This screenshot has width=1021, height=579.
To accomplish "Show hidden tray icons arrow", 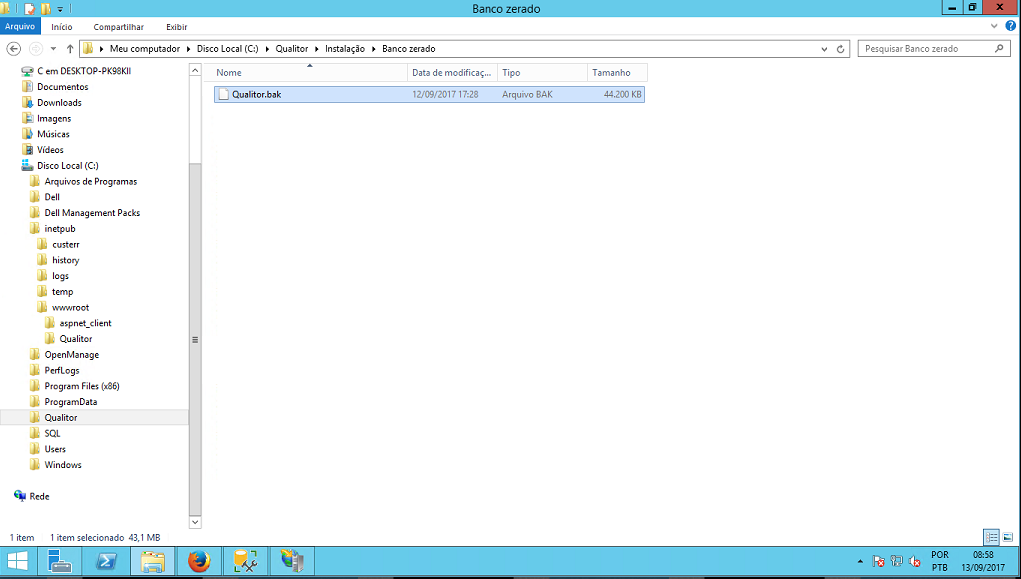I will (861, 561).
